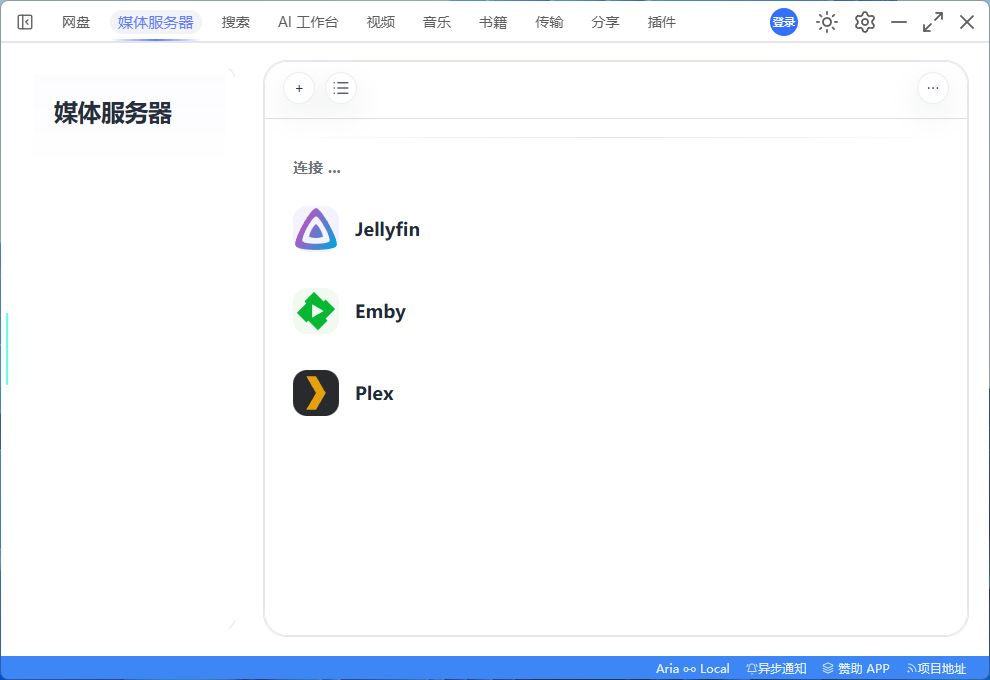Open 异步通知 notifications in status bar
The width and height of the screenshot is (990, 680).
click(777, 669)
